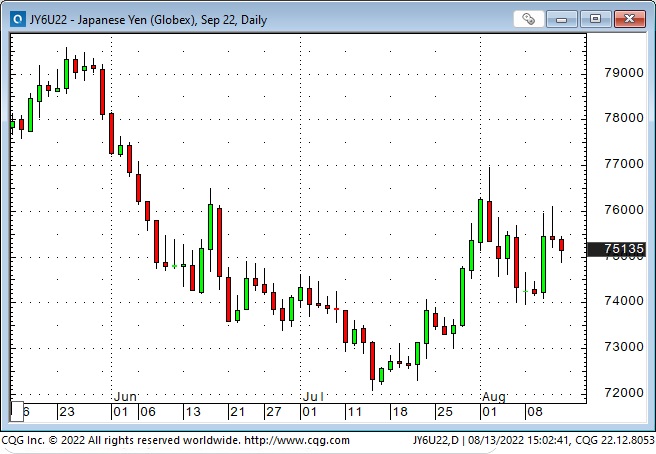Click the '27' date label on time axis
This screenshot has height=454, width=656.
point(274,412)
